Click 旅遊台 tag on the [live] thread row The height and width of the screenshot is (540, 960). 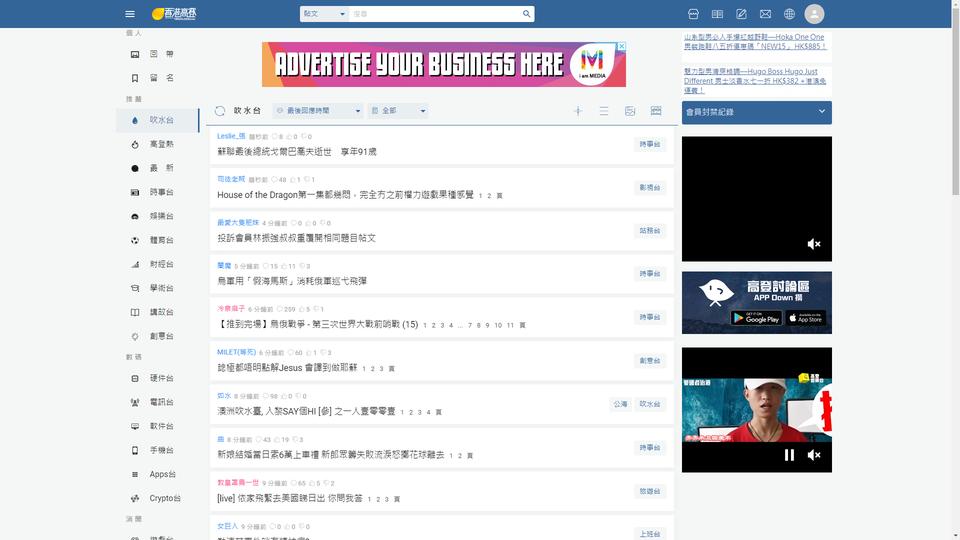tap(650, 491)
